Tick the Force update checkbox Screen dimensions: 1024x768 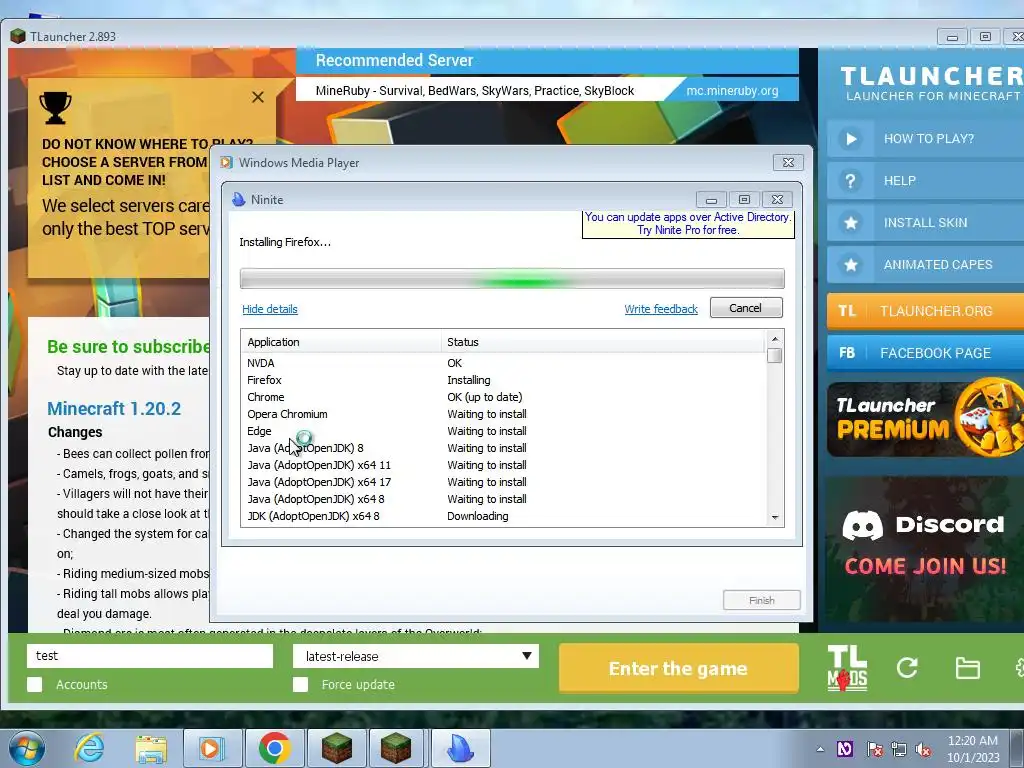[x=300, y=684]
